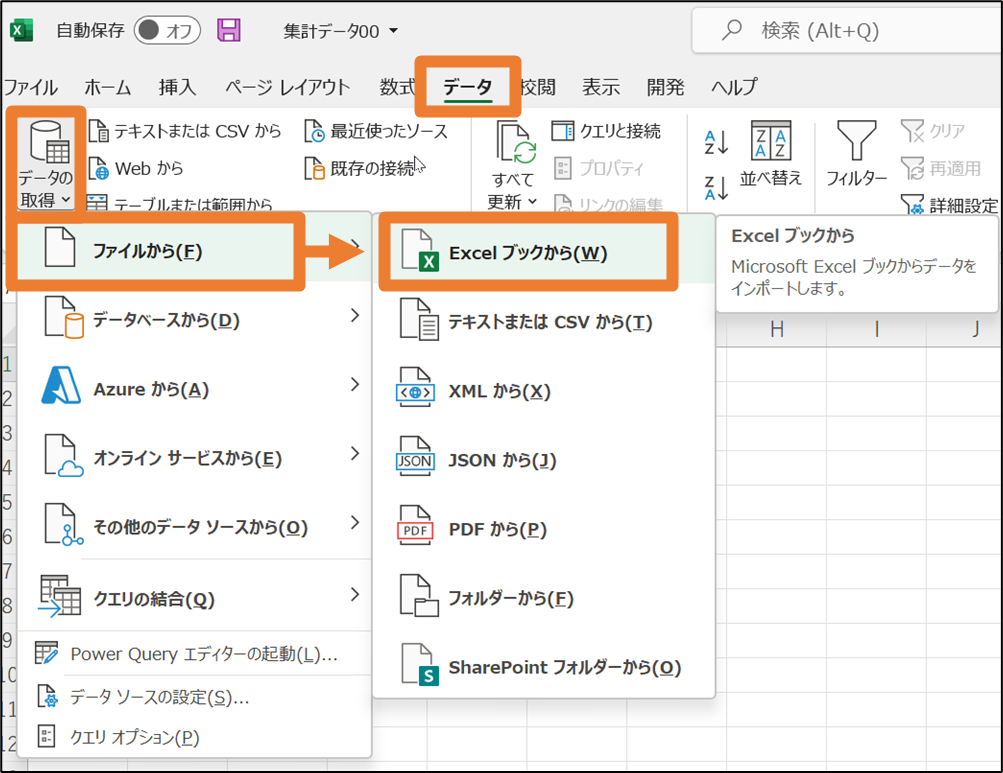1003x773 pixels.
Task: Click the folder icon for フォルダーから
Action: click(419, 596)
